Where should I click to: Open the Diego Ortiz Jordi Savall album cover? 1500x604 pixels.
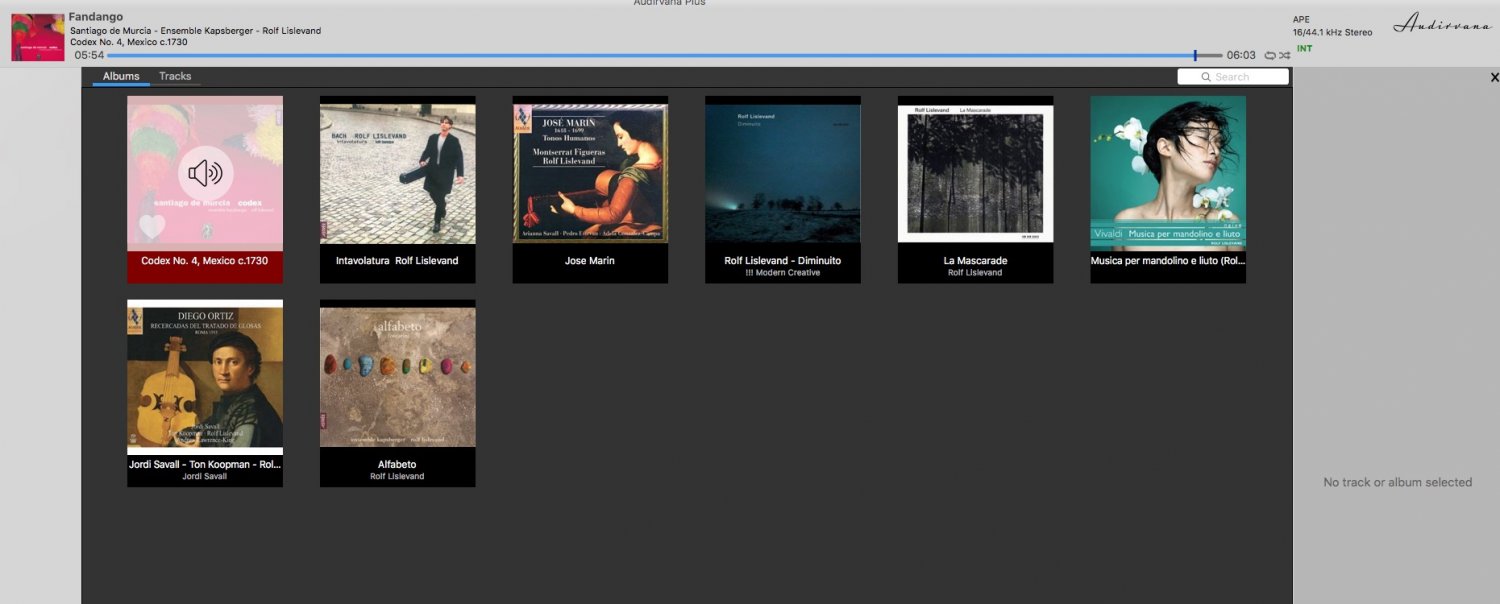coord(205,377)
